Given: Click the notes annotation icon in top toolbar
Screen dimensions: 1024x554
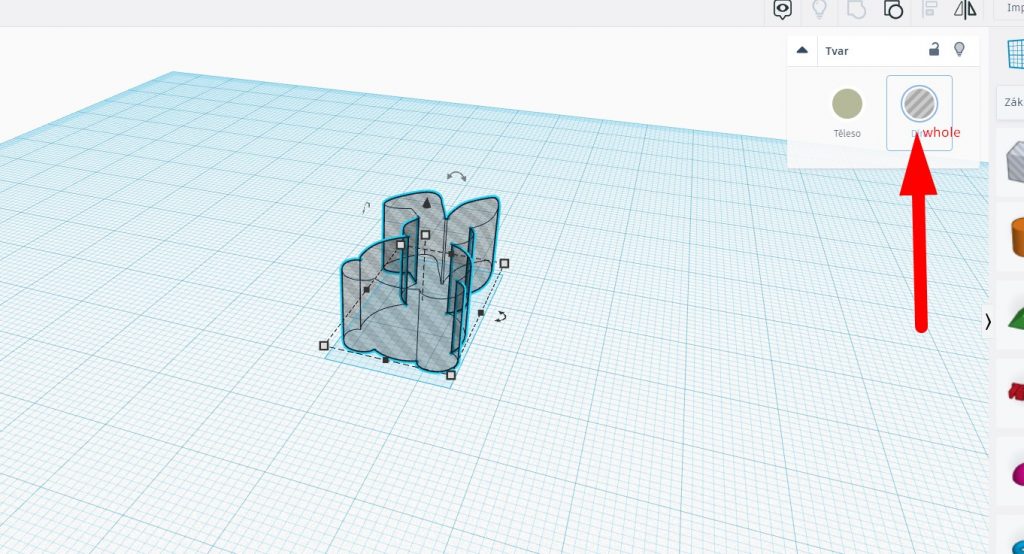Looking at the screenshot, I should click(x=783, y=10).
